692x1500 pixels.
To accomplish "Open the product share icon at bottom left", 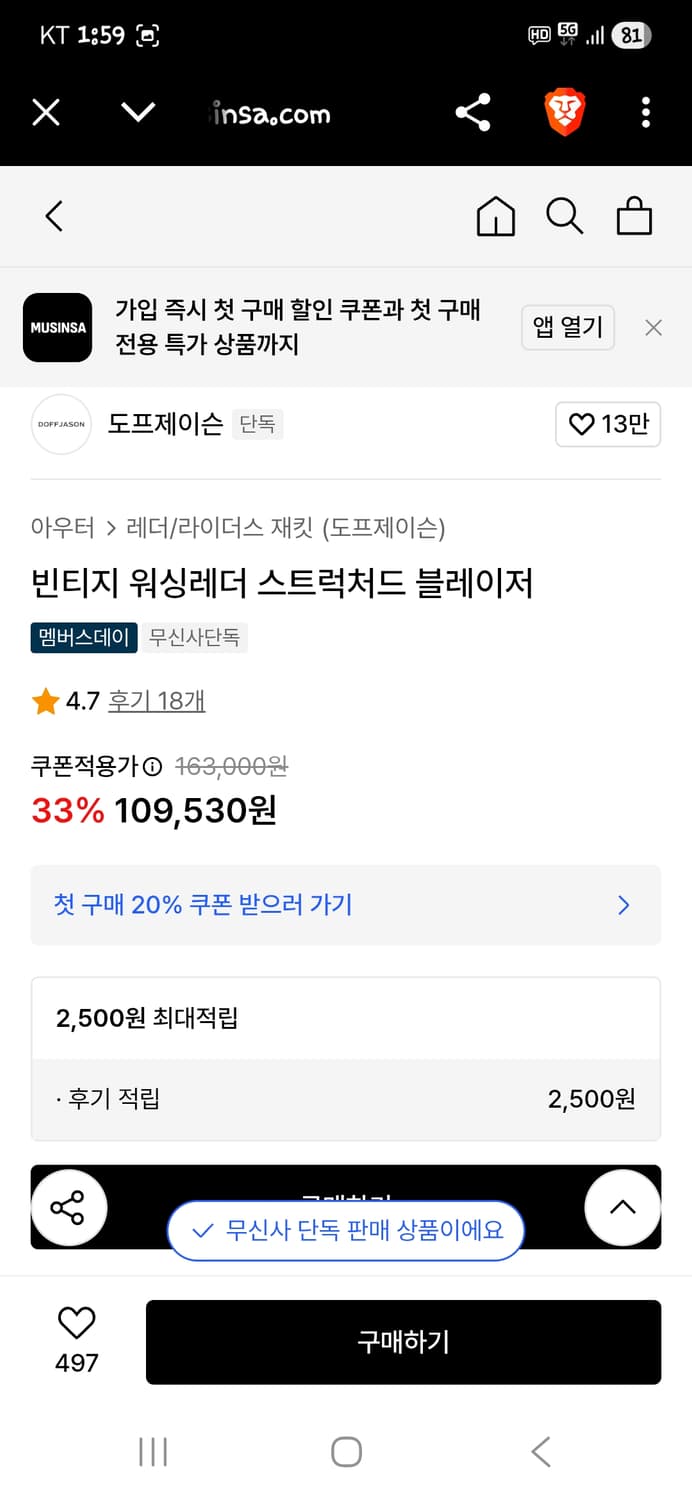I will pyautogui.click(x=69, y=1207).
